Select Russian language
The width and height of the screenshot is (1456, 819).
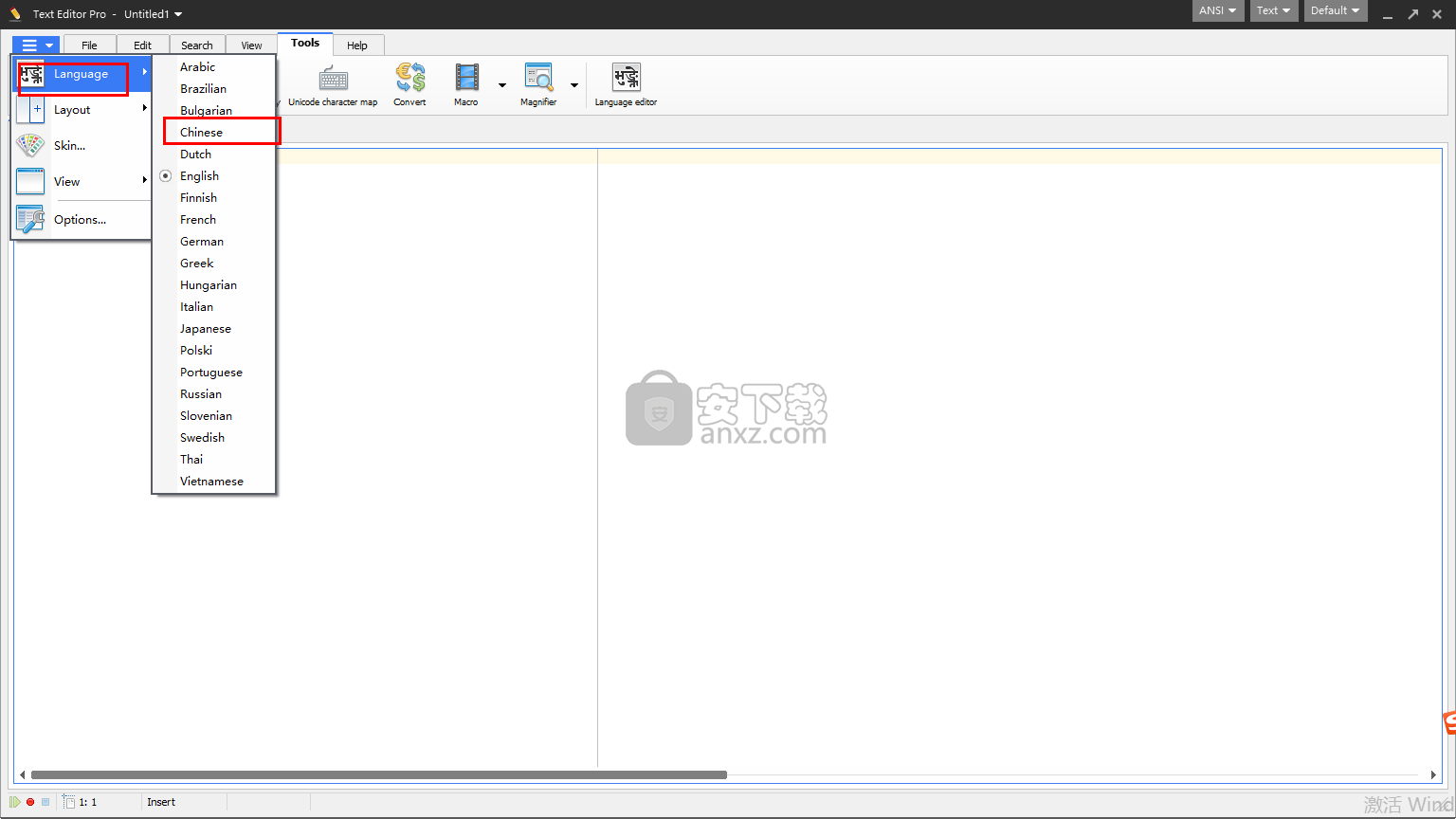click(214, 394)
